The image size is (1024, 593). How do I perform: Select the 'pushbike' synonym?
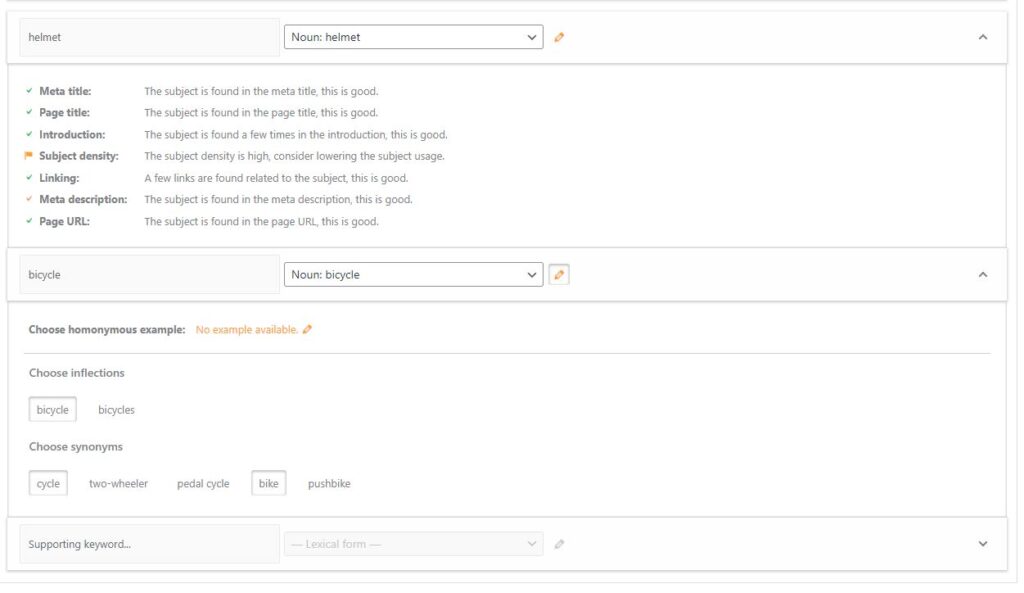tap(329, 483)
